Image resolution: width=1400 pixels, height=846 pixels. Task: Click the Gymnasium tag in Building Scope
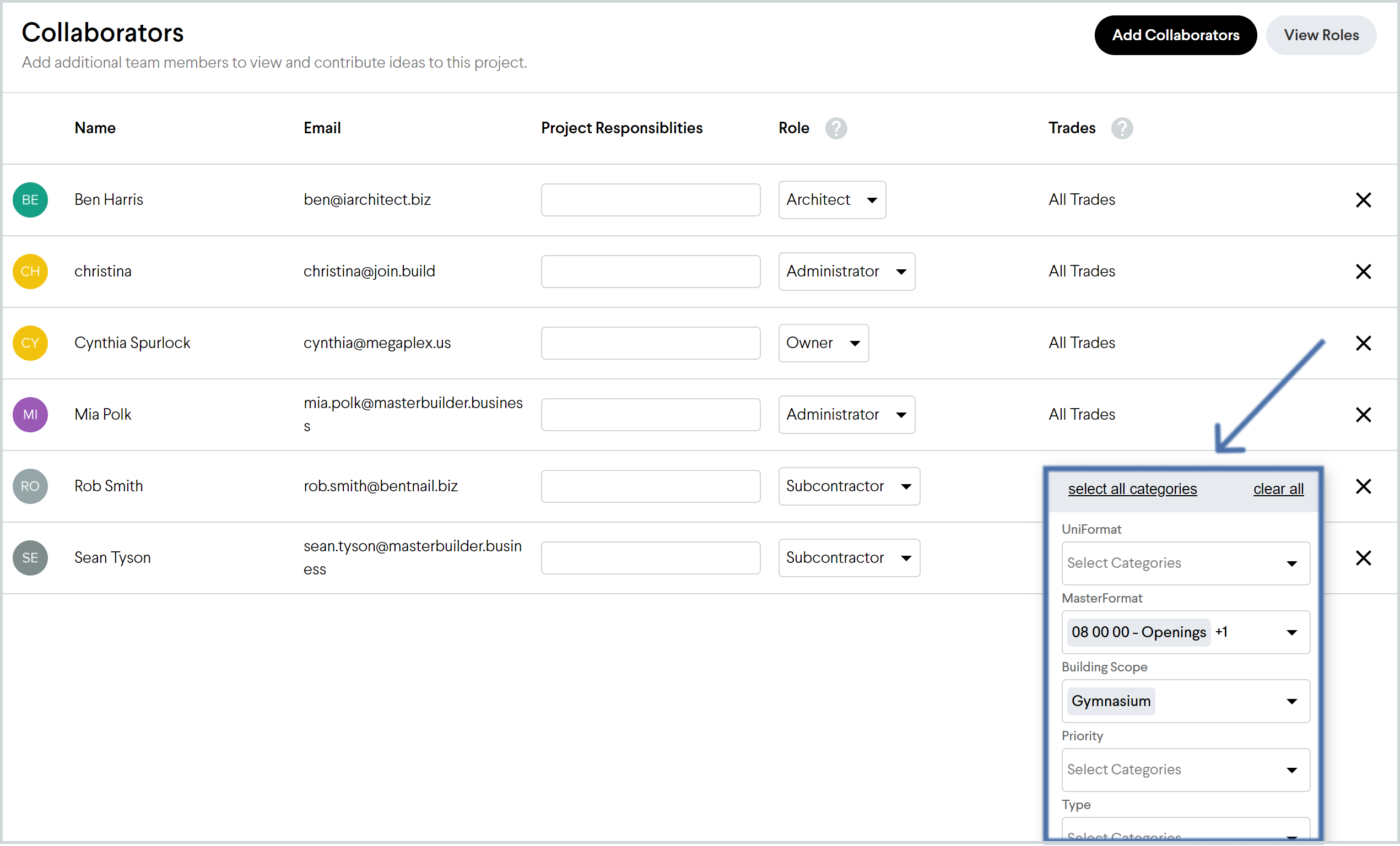(x=1111, y=701)
